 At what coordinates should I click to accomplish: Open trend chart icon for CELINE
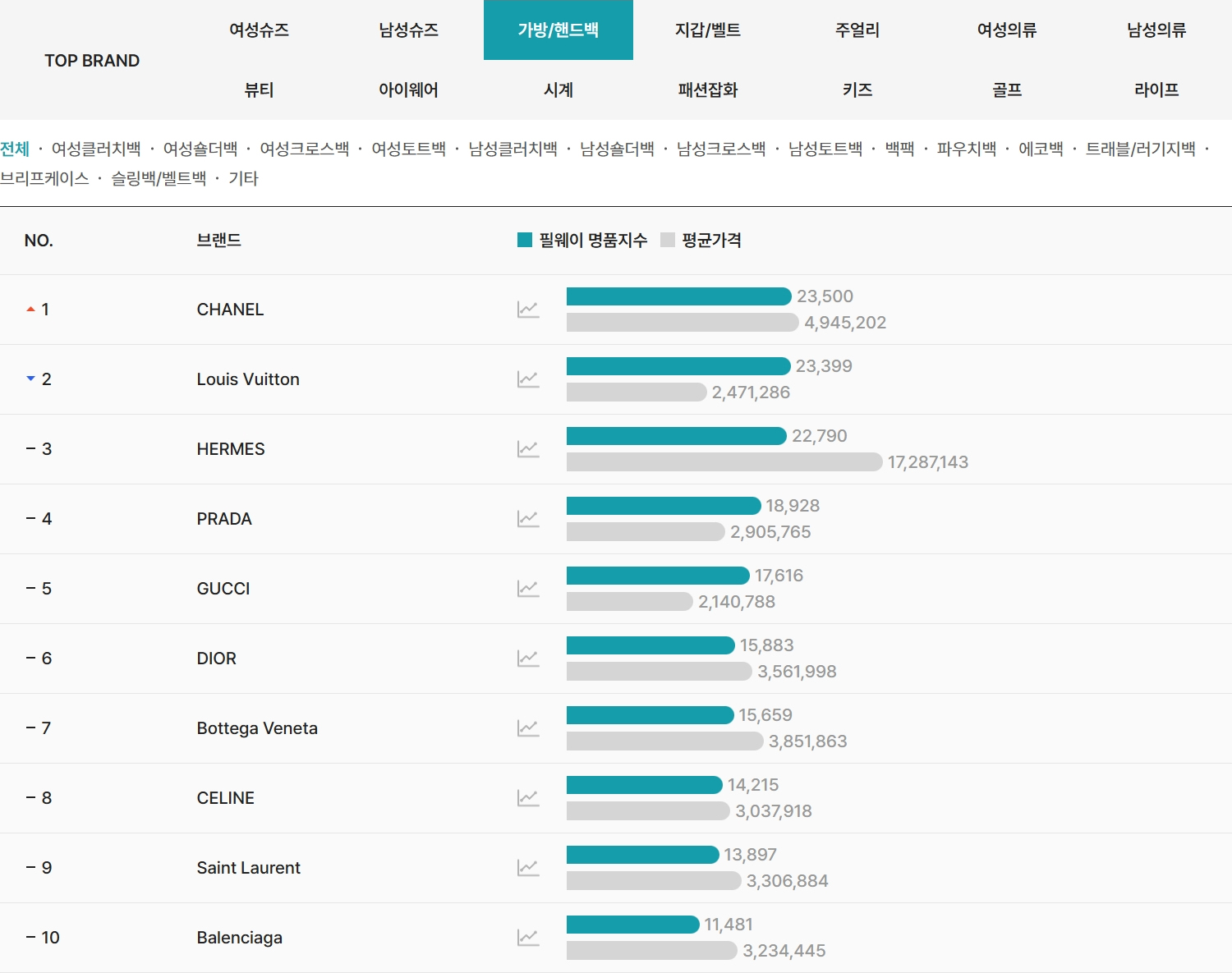coord(528,798)
